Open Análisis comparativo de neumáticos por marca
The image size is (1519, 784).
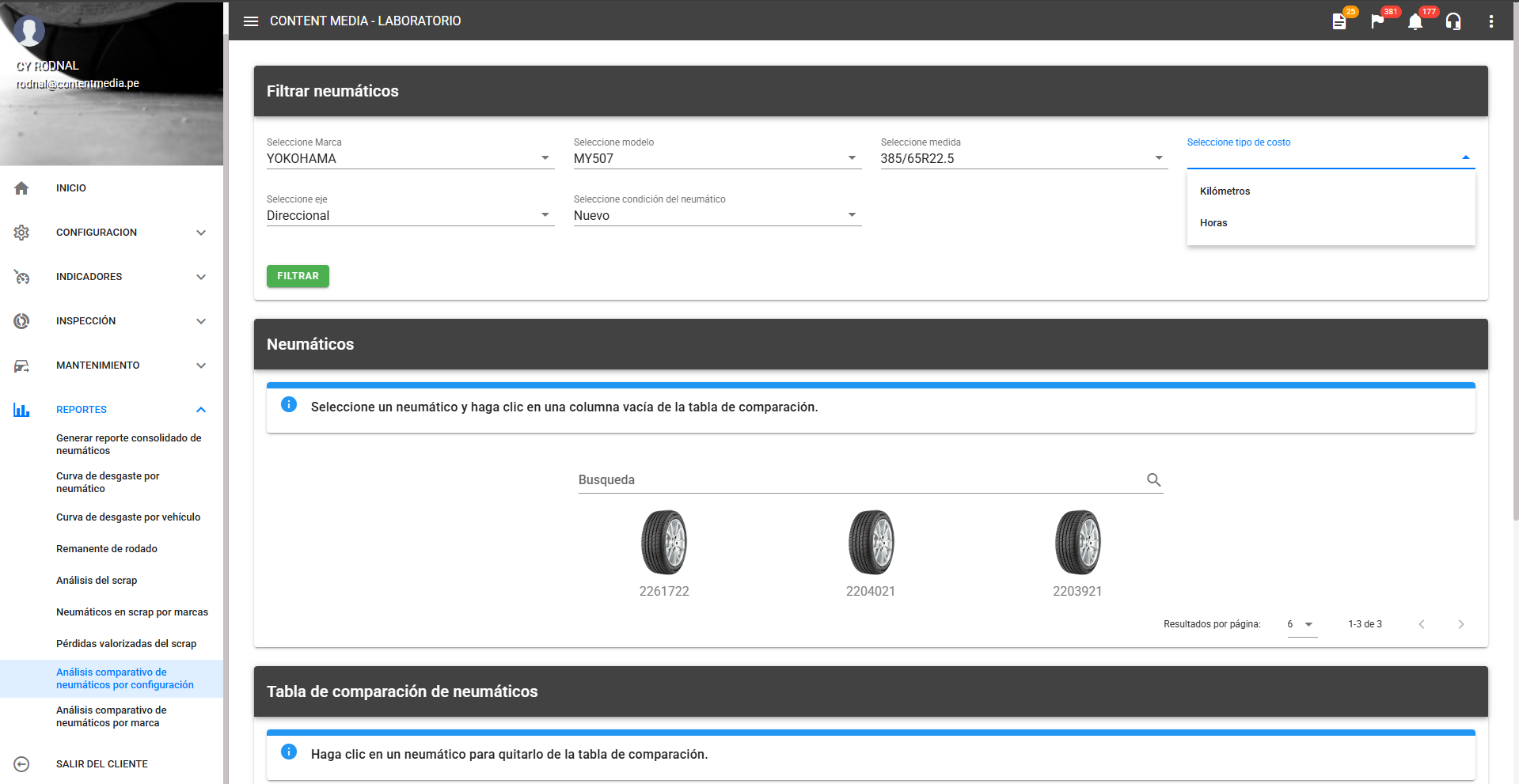[112, 717]
